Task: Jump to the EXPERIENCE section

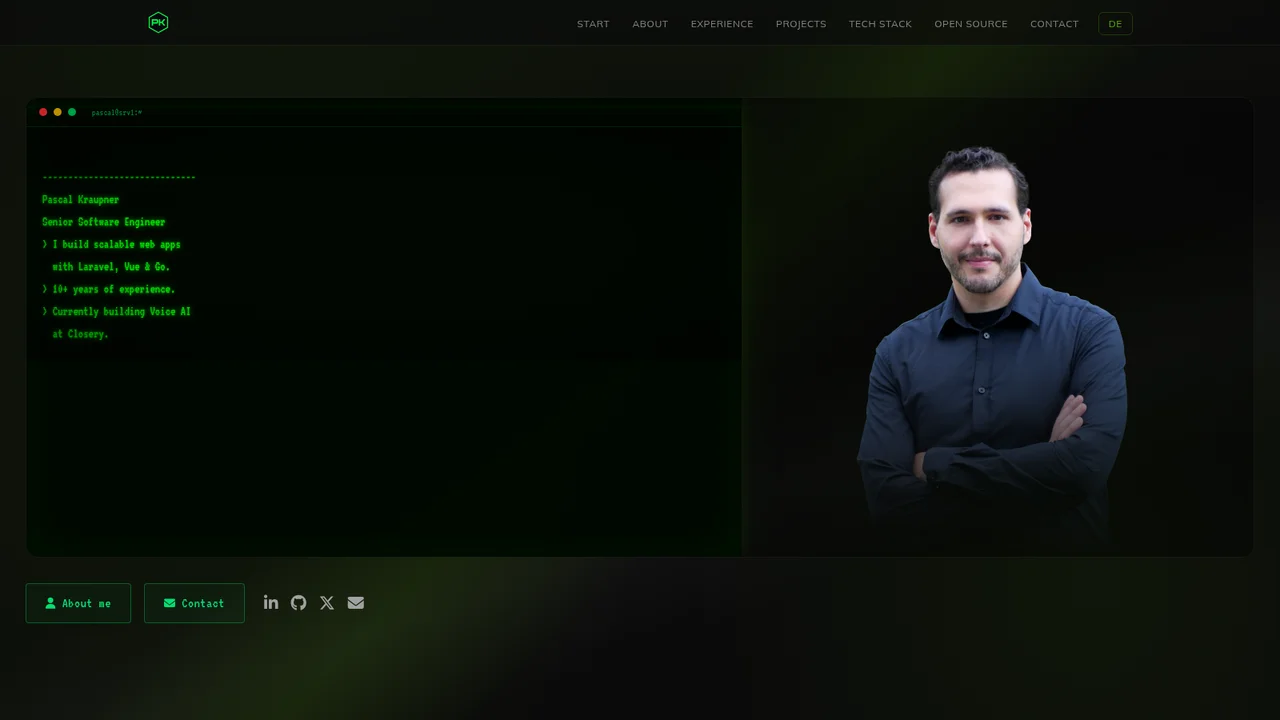Action: pos(722,24)
